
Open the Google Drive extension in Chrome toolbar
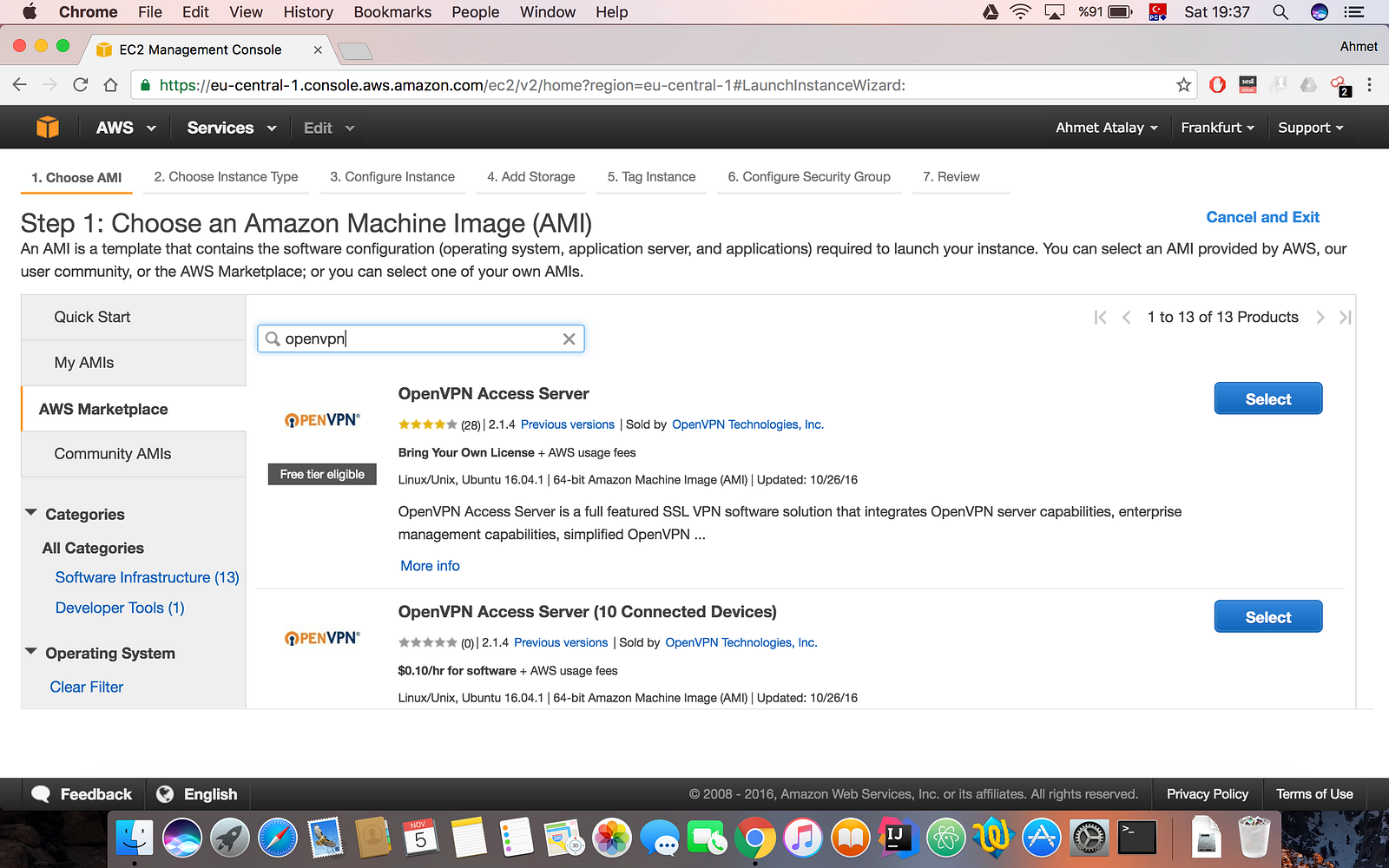point(1308,85)
